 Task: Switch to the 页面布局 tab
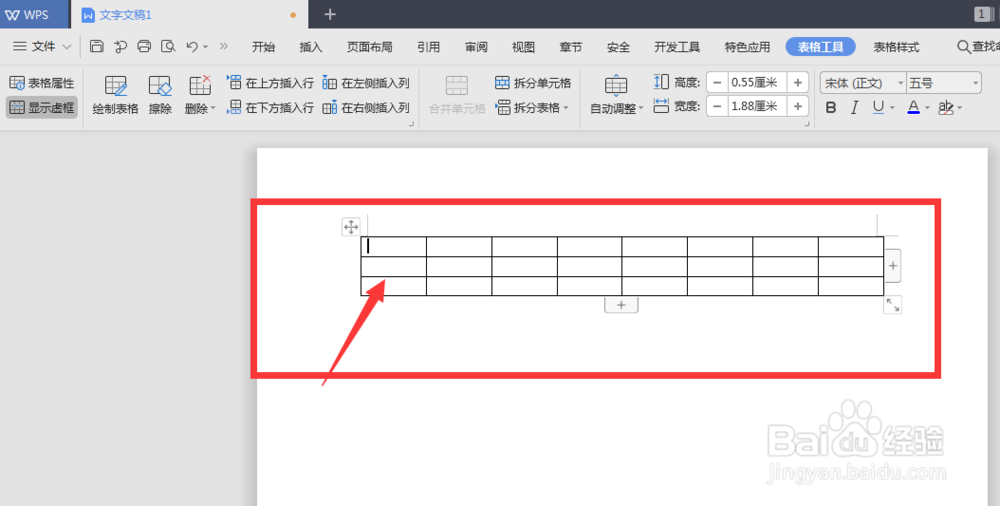(369, 47)
